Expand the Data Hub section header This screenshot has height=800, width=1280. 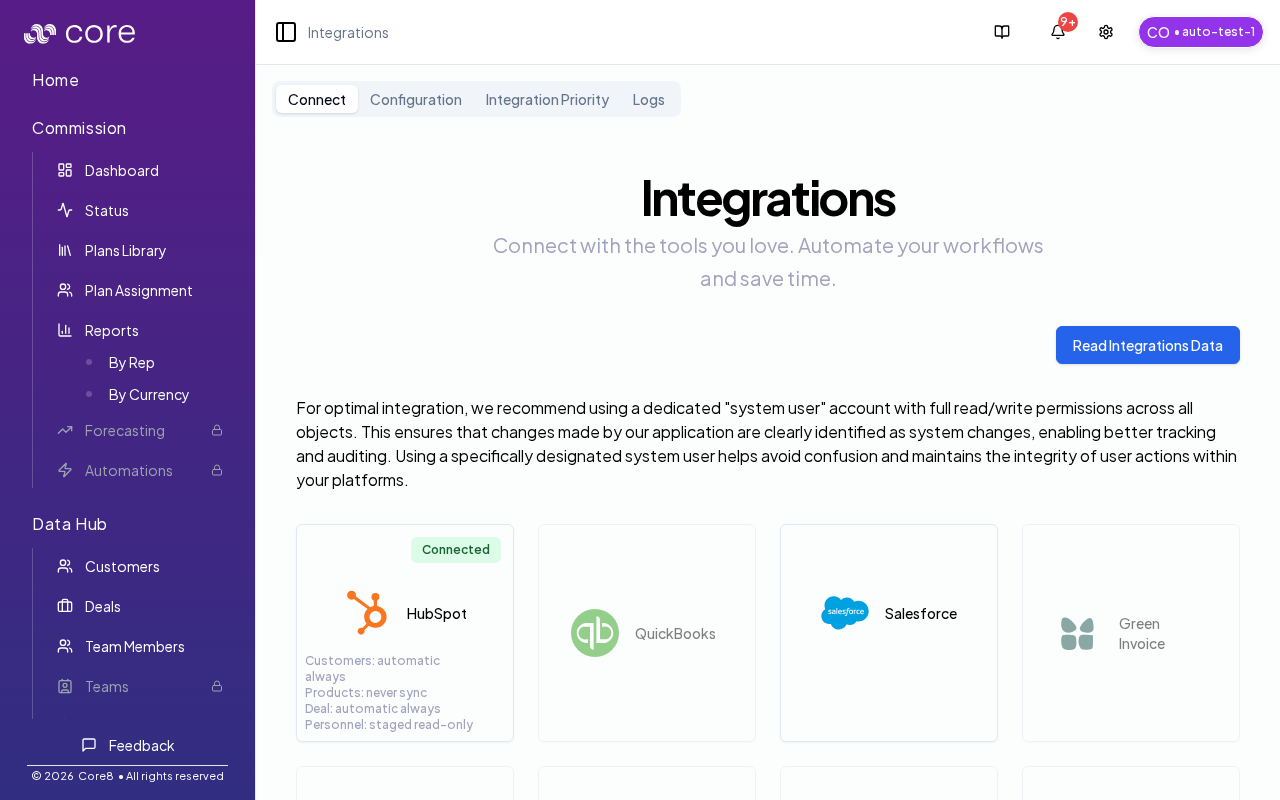70,523
